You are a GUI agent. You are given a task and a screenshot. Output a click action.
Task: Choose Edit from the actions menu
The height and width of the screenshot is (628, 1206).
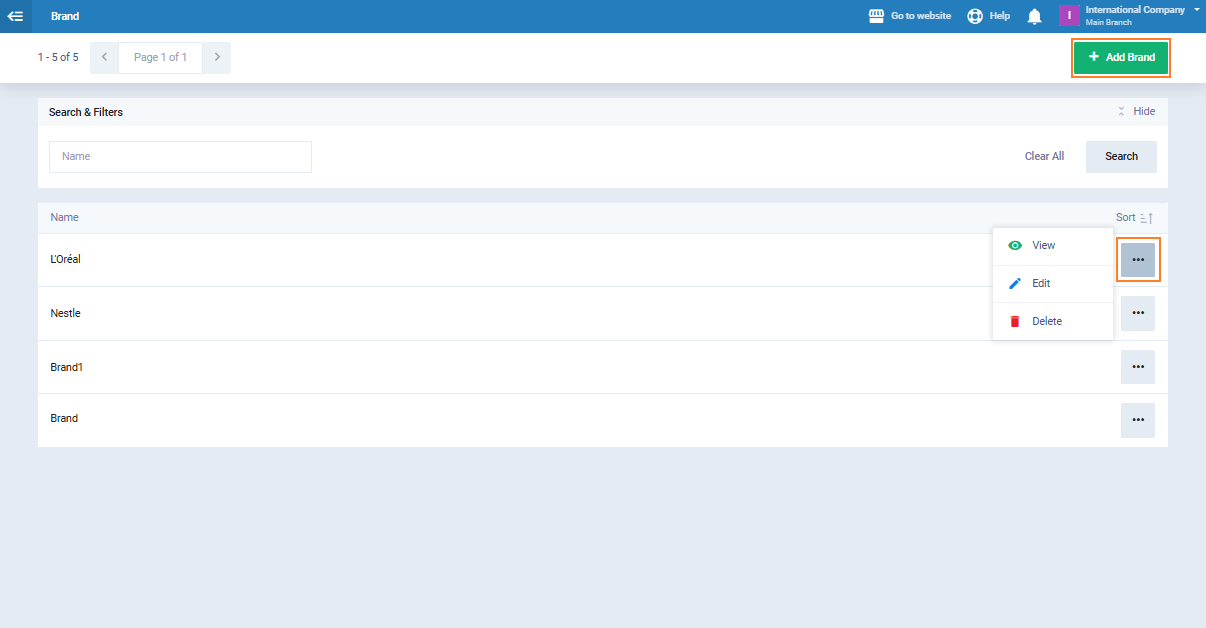point(1040,284)
